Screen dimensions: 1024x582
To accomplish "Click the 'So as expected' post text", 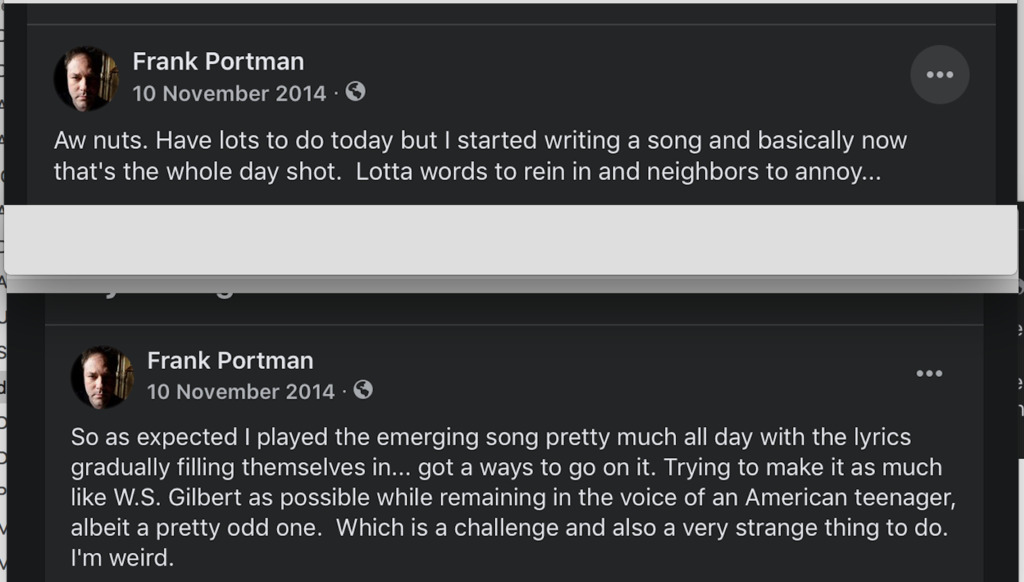I will 490,437.
